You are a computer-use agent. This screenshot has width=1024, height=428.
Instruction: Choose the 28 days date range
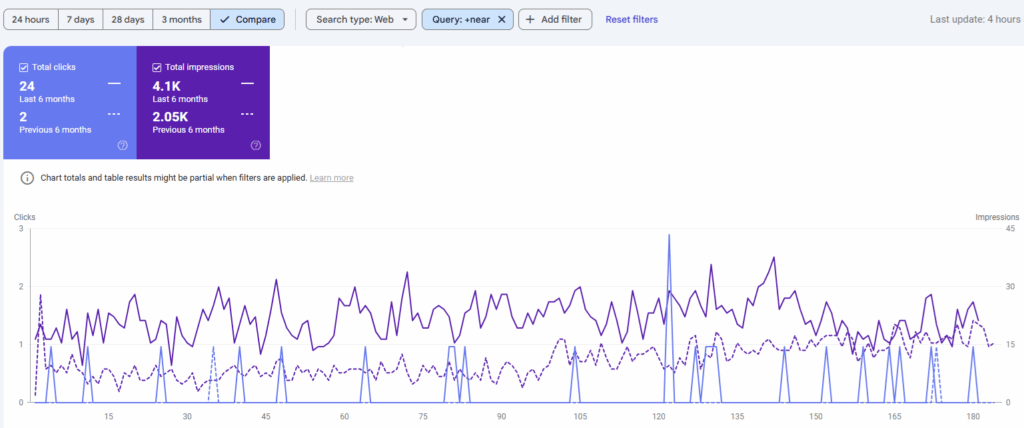127,19
